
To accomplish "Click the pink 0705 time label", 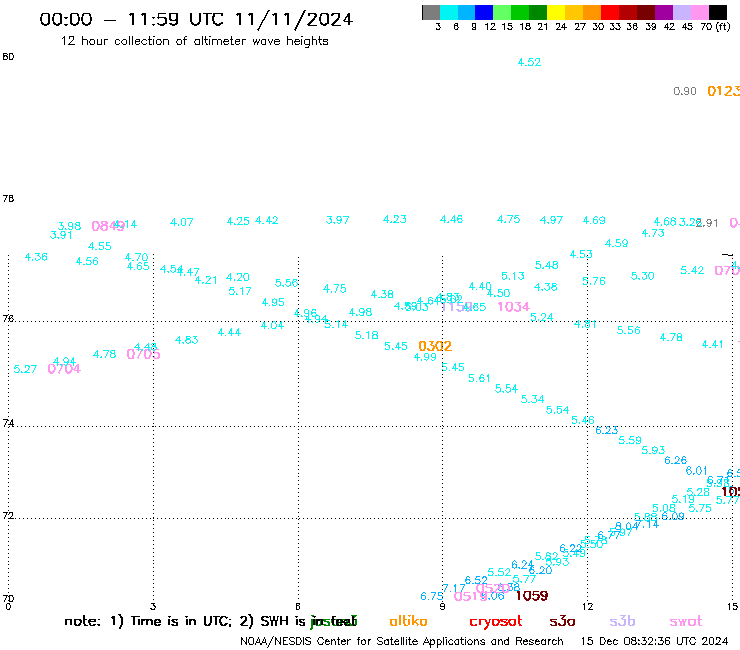I will pyautogui.click(x=143, y=354).
